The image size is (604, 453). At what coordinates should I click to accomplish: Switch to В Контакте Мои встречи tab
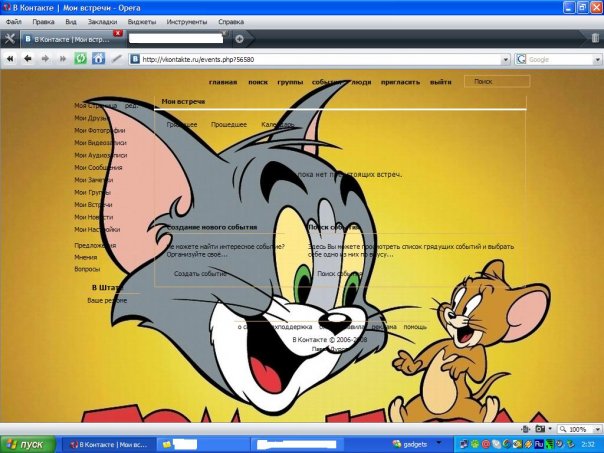[72, 39]
